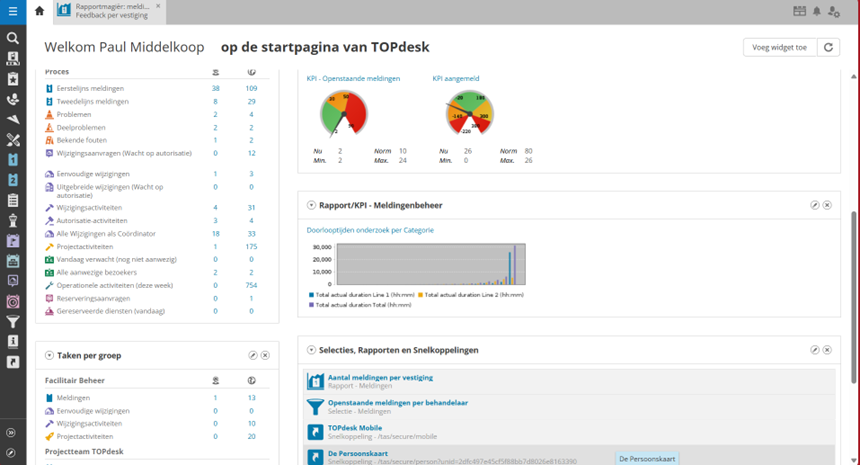
Task: Switch to the Rapportmagiër tab
Action: pyautogui.click(x=108, y=11)
